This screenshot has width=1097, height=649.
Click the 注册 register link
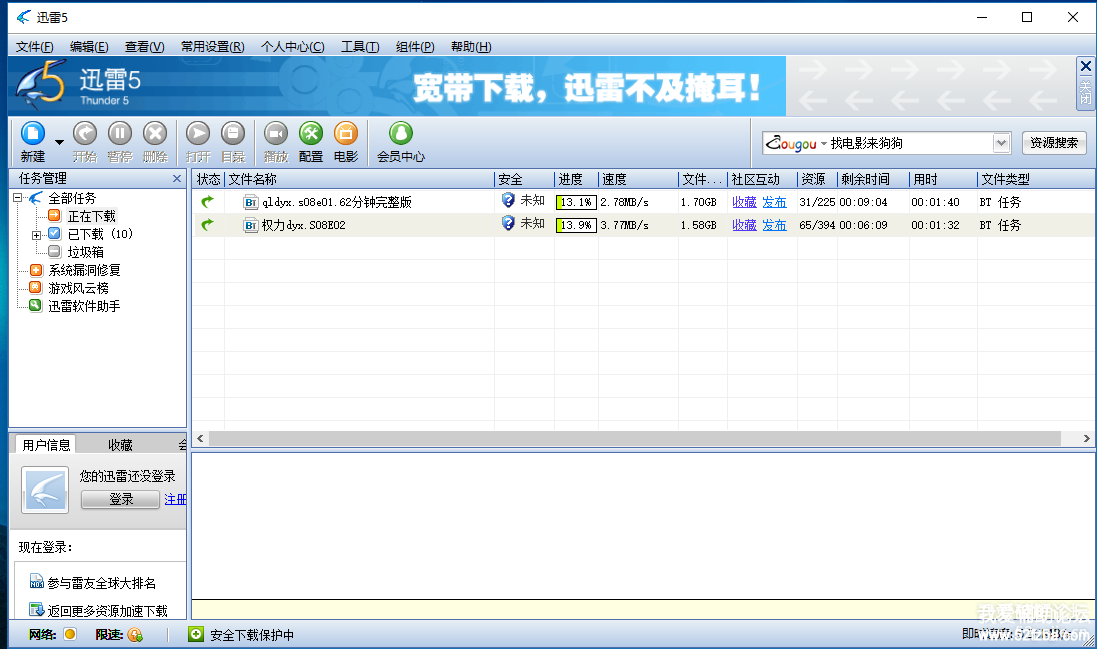pos(175,499)
